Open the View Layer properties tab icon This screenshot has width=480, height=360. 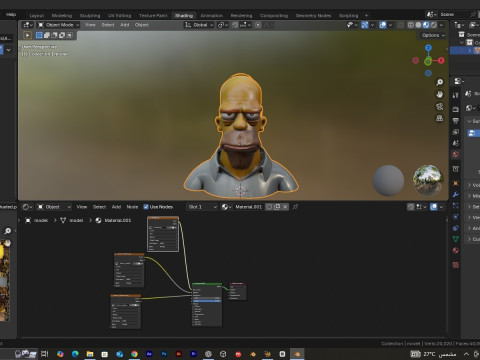(456, 132)
